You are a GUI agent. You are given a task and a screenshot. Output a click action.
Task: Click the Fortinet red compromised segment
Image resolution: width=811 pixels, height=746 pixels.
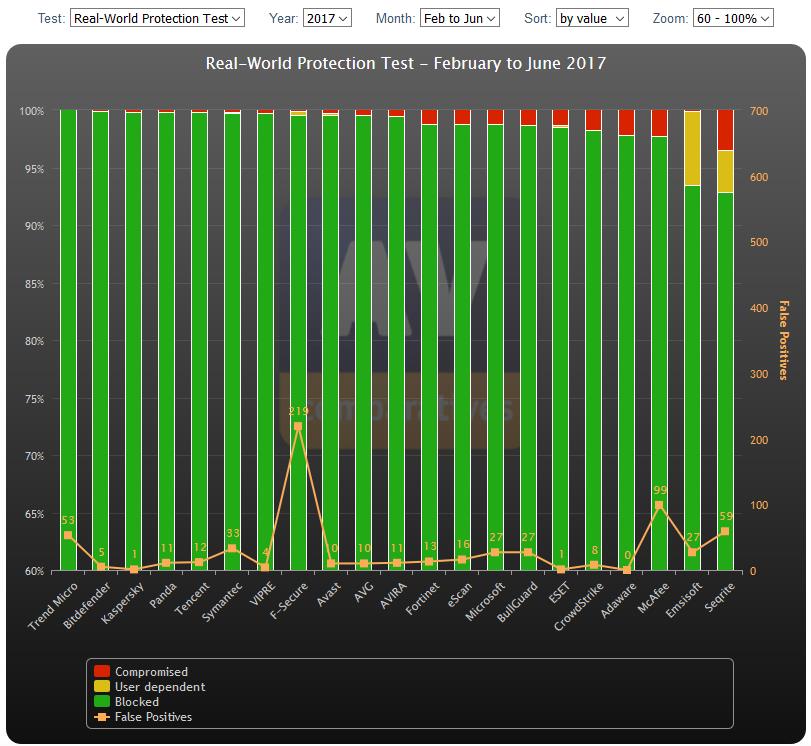[x=429, y=117]
